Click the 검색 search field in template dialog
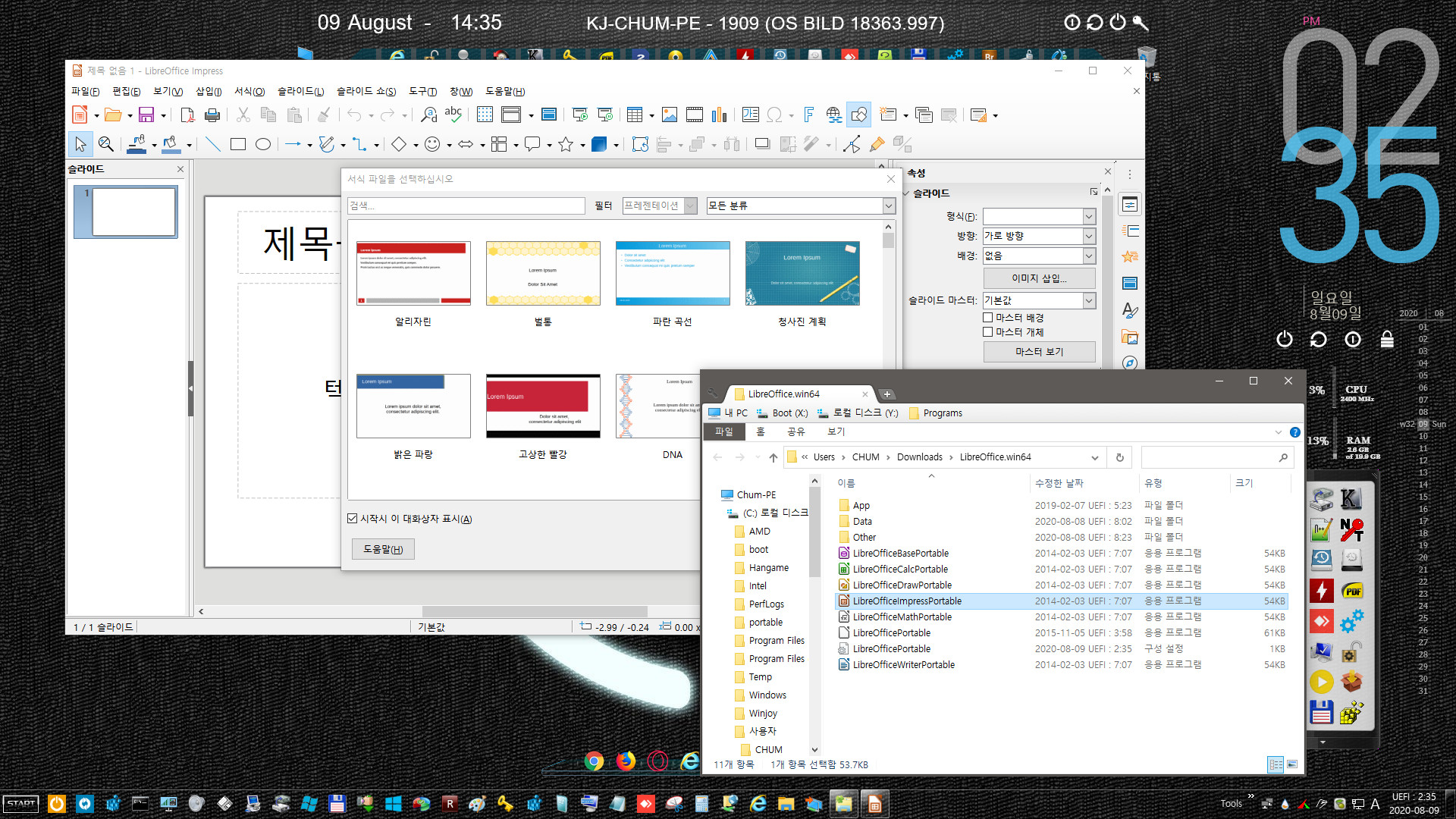The image size is (1456, 819). tap(466, 206)
